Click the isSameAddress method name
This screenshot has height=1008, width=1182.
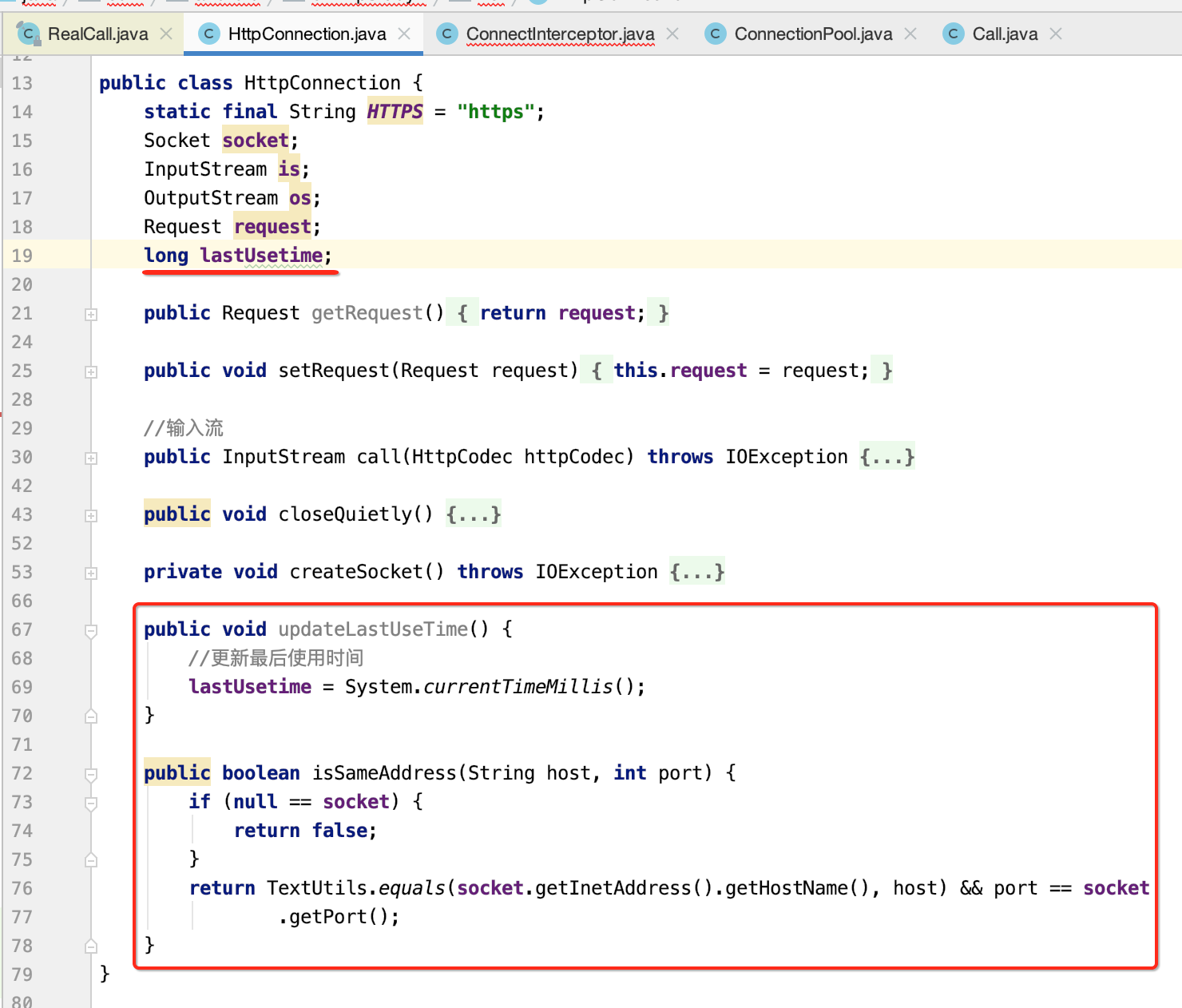click(384, 773)
